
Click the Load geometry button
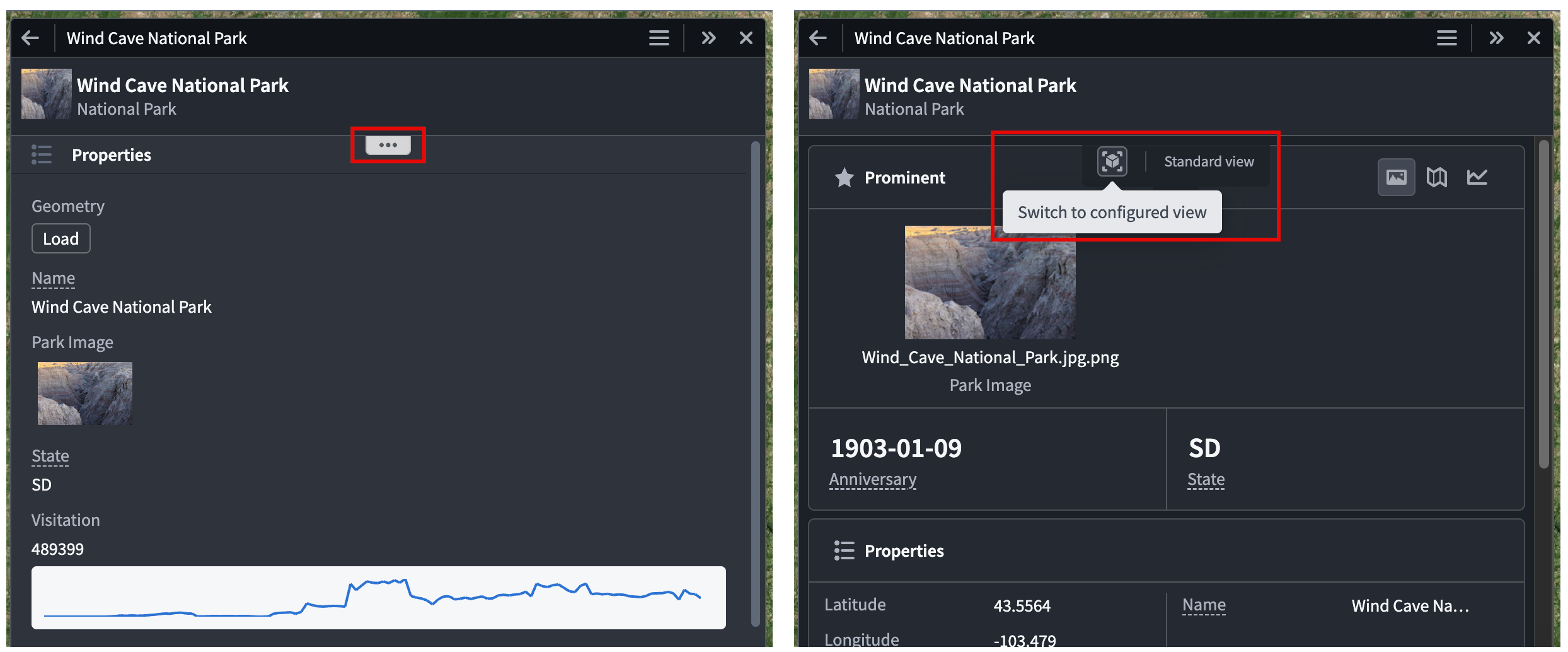coord(61,239)
